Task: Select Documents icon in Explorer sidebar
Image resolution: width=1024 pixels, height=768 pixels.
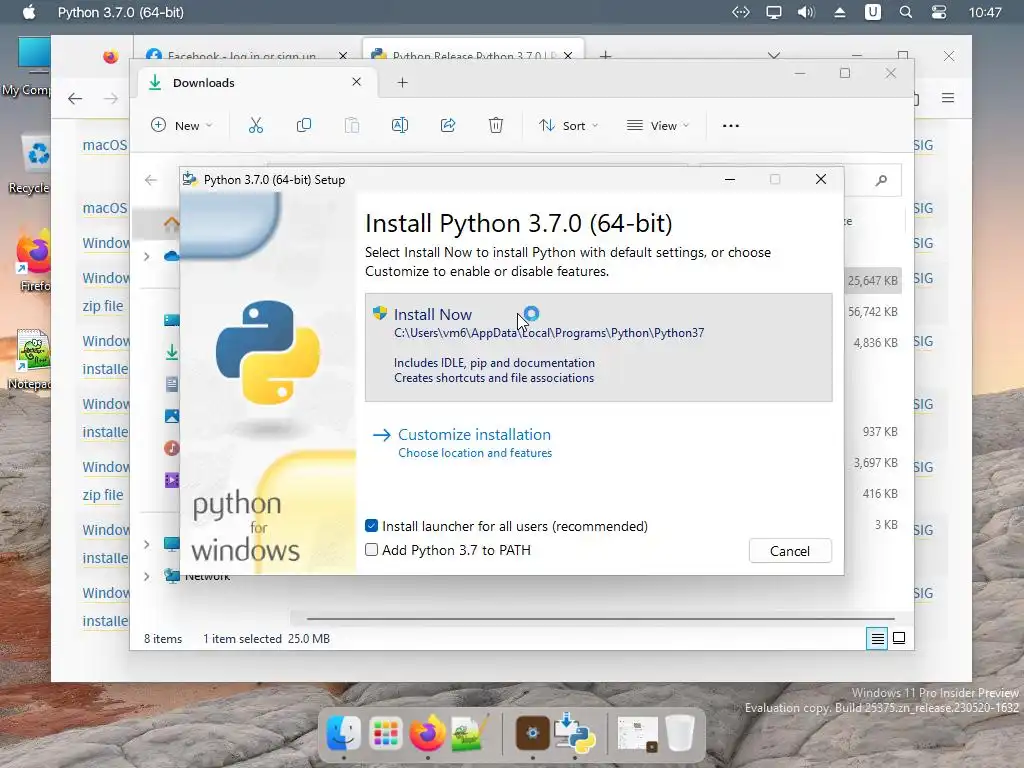Action: (x=172, y=384)
